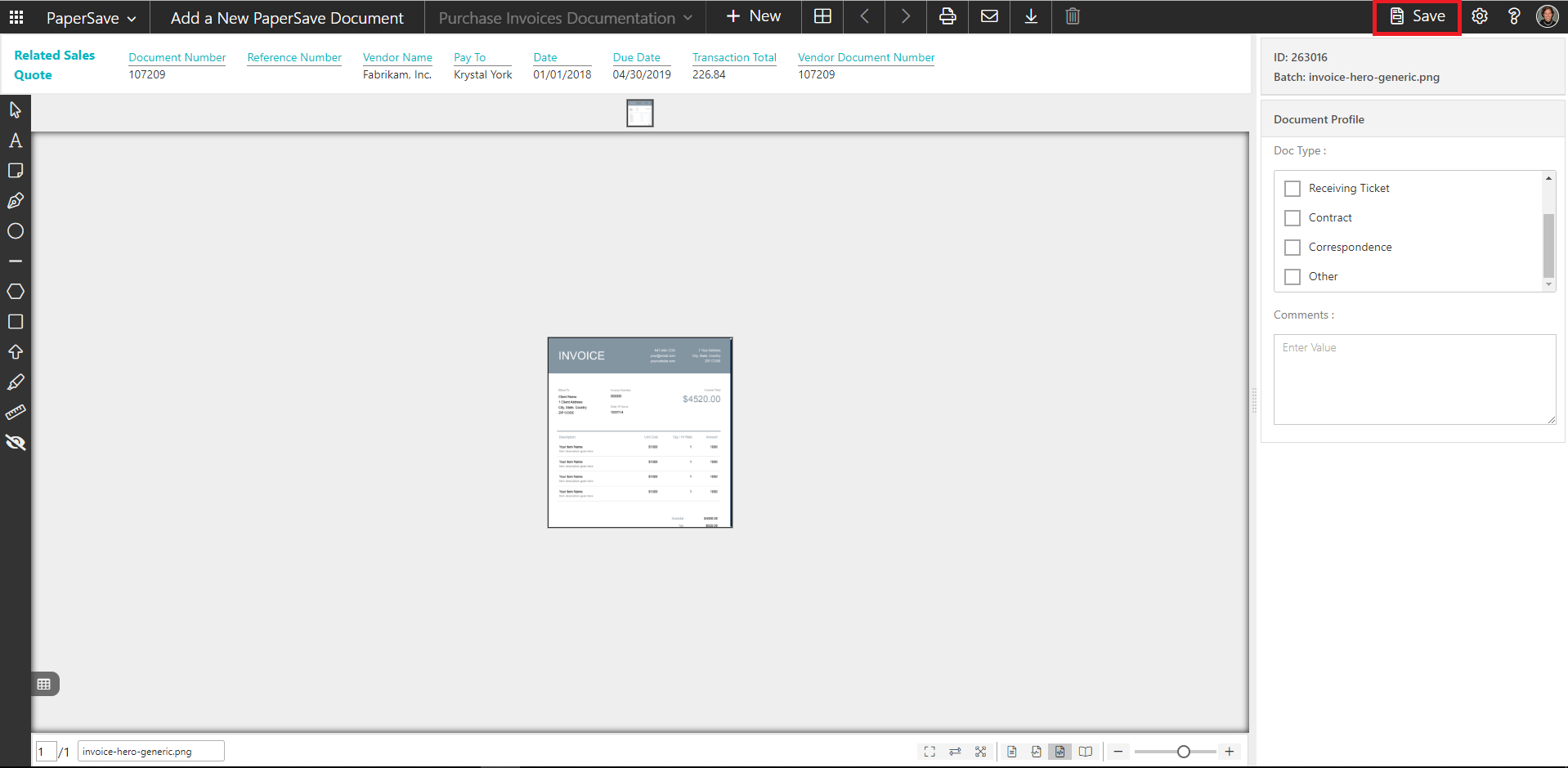Select the polygon annotation tool

16,292
